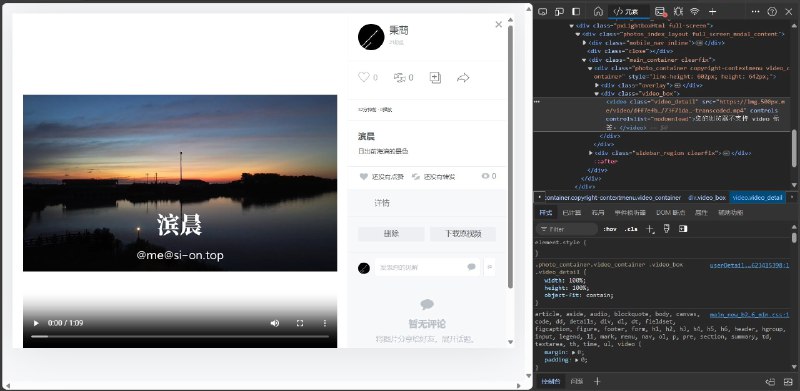
Task: Focus the styles Filter input
Action: [567, 229]
